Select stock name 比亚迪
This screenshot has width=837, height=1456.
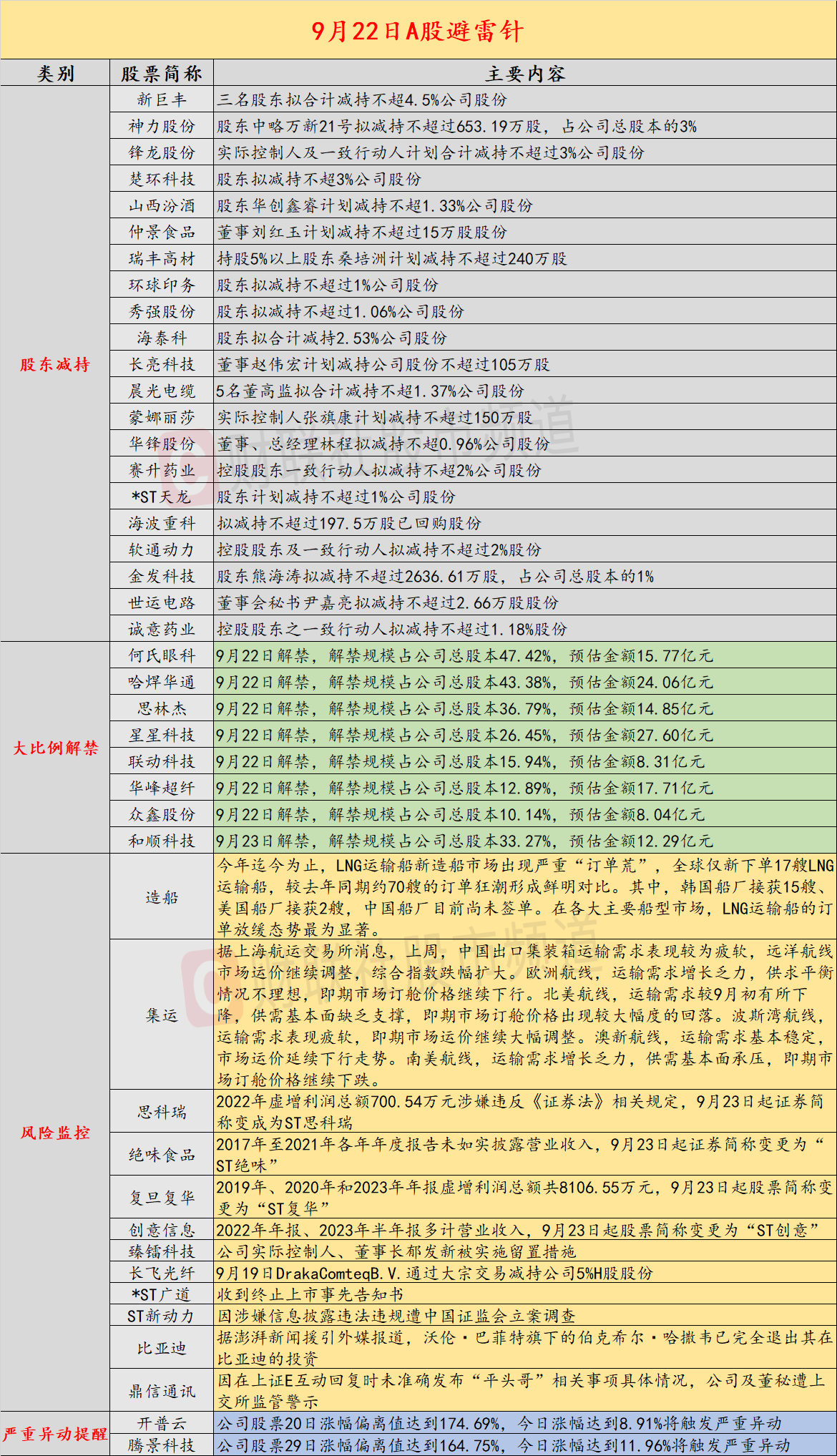coord(162,1348)
